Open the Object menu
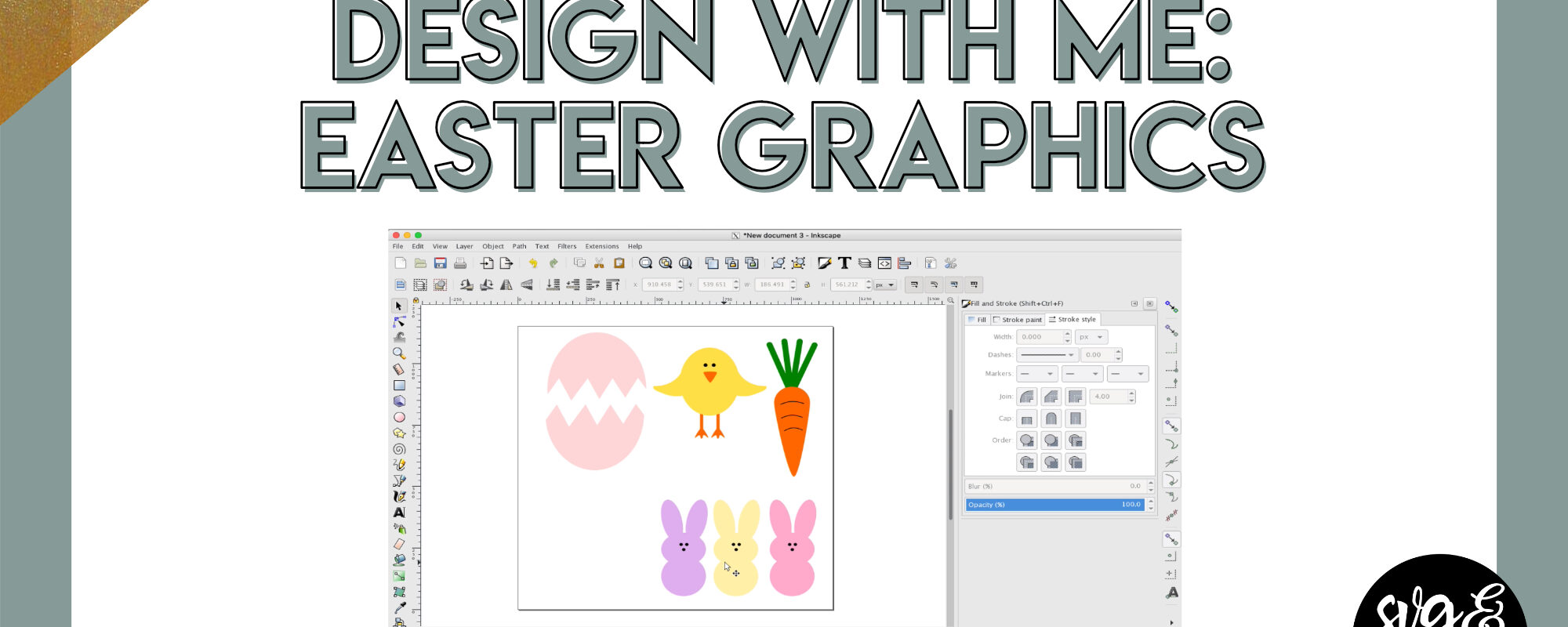1568x627 pixels. pyautogui.click(x=493, y=246)
